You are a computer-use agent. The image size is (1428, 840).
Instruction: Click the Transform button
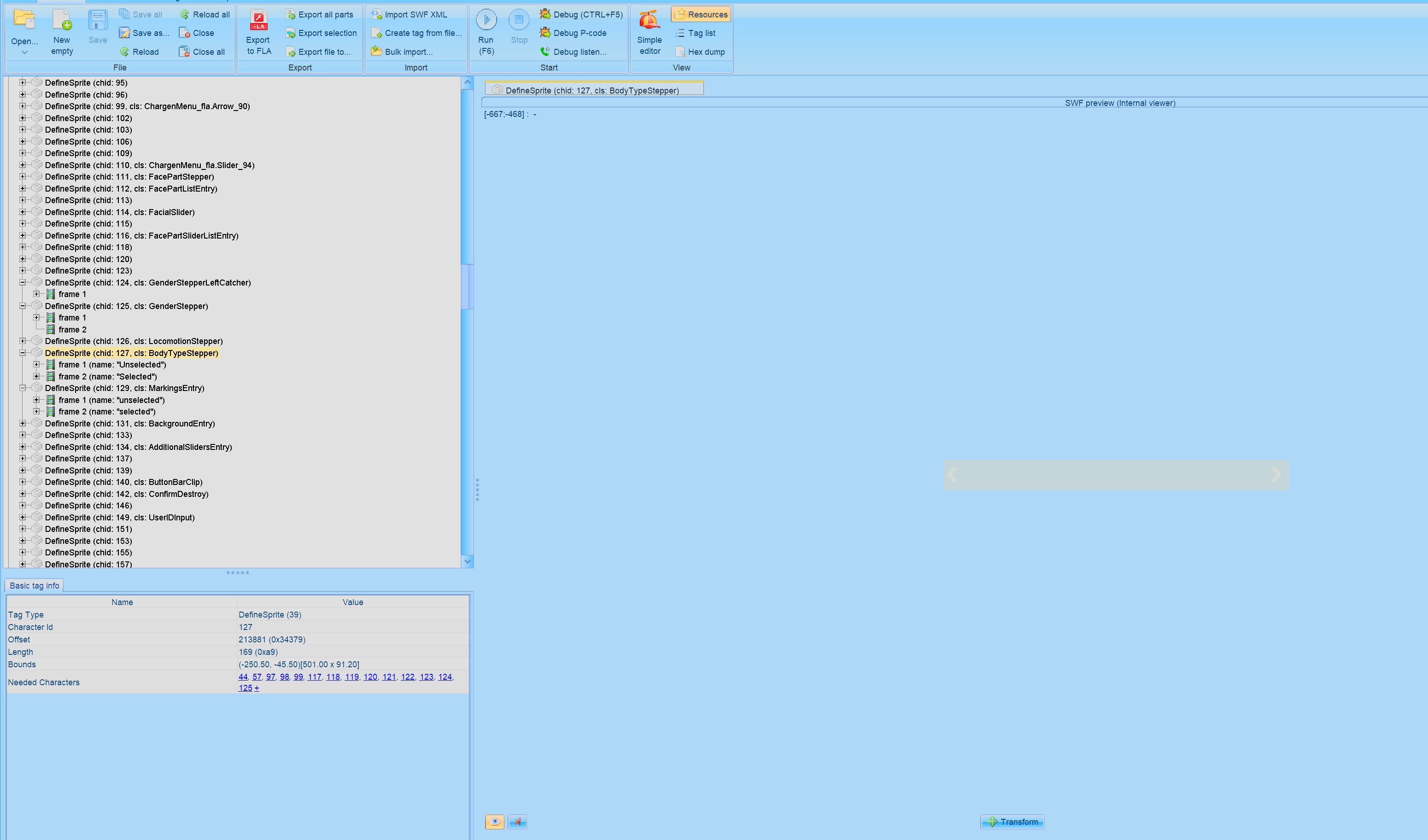pyautogui.click(x=1012, y=822)
